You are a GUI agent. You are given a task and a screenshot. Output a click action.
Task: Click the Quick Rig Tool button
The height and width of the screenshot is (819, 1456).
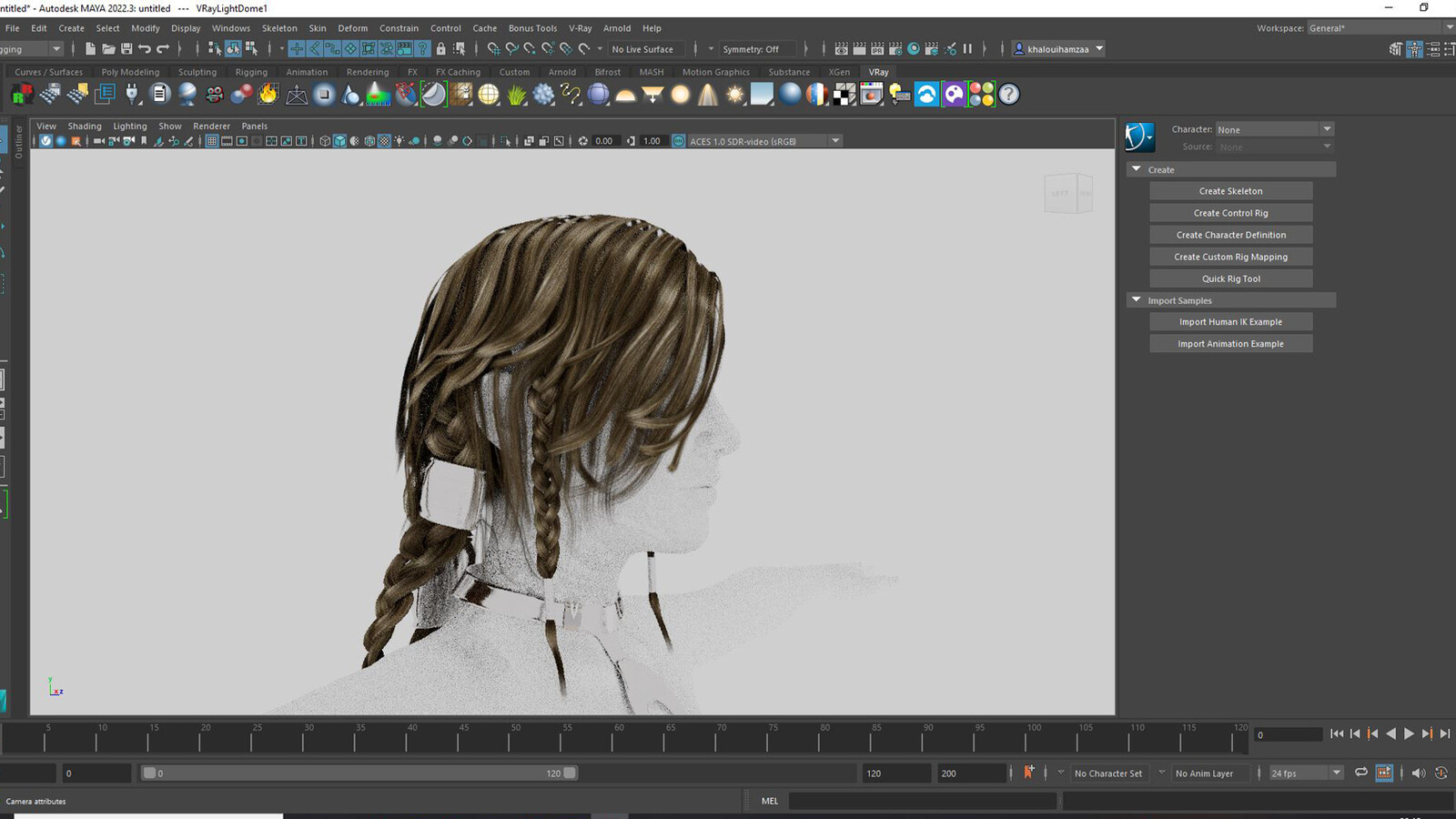1230,278
